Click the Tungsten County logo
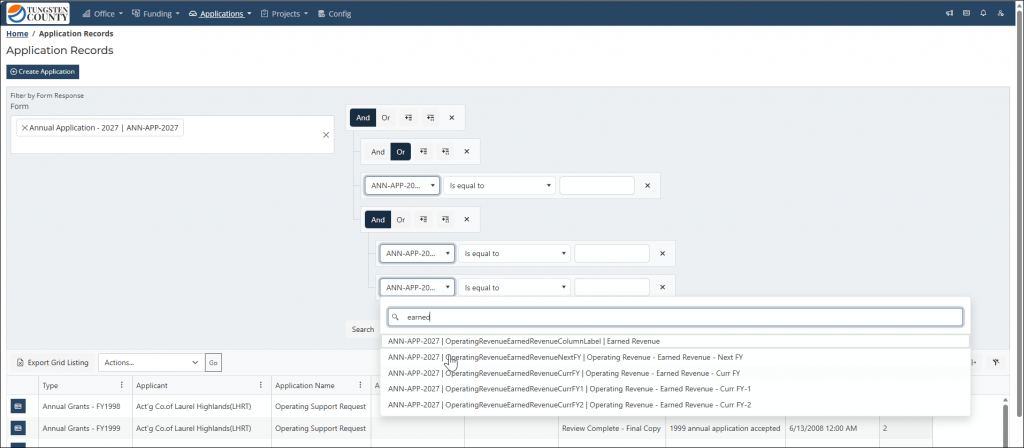The width and height of the screenshot is (1024, 448). click(x=38, y=13)
